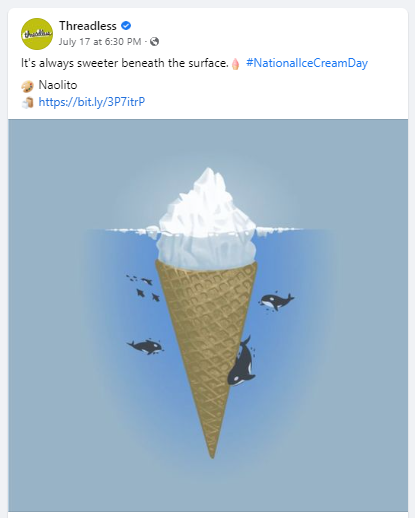Click the artist palette emoji
This screenshot has width=415, height=518.
[x=27, y=86]
